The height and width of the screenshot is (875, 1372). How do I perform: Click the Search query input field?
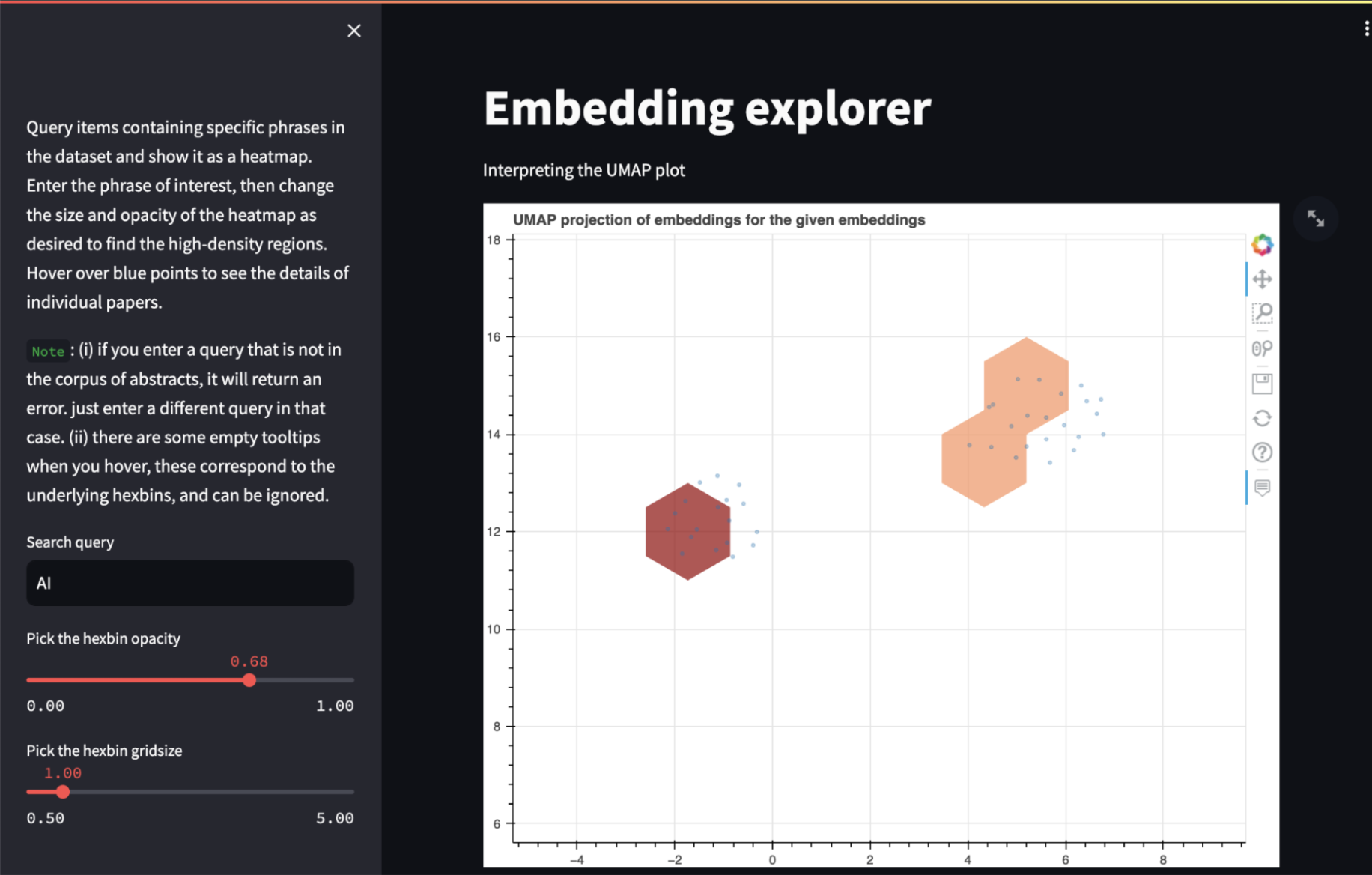(x=190, y=583)
